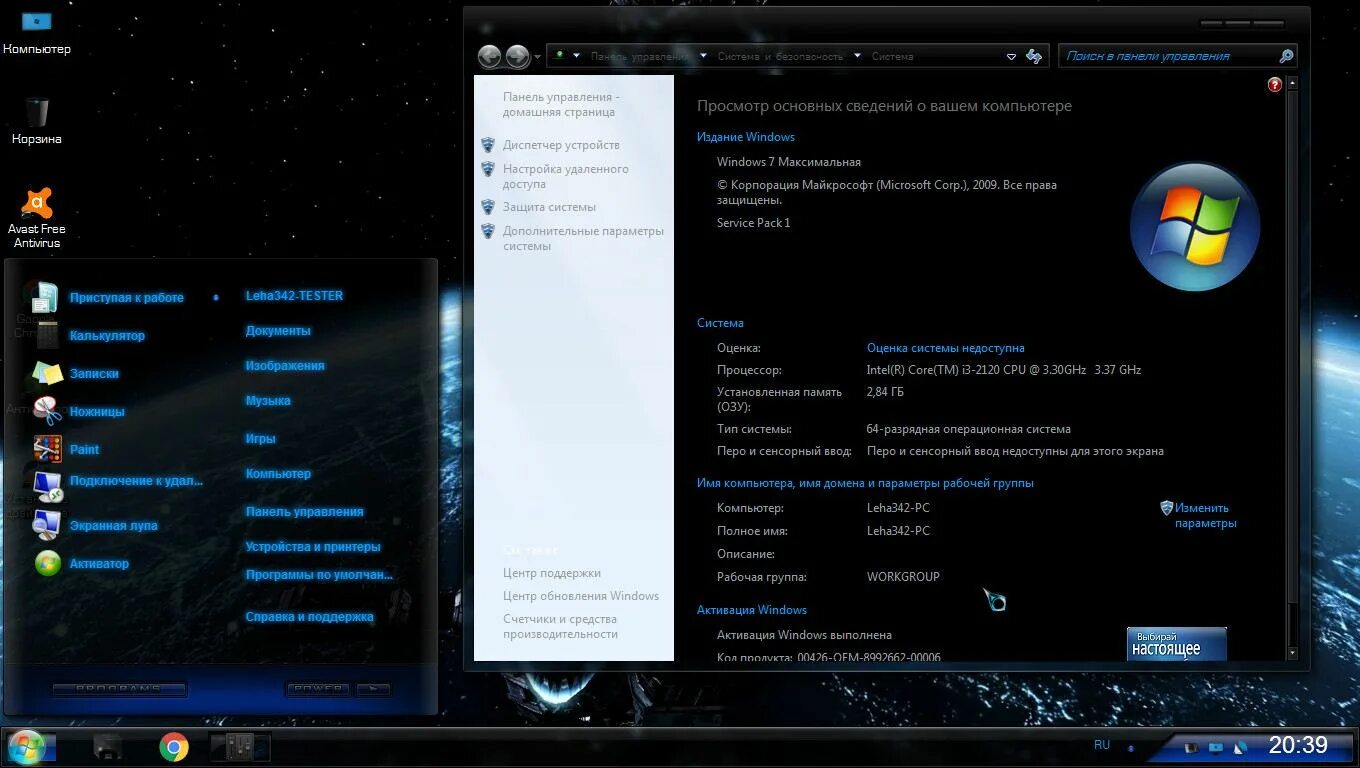Expand breadcrumb arrow before Панель управления

pyautogui.click(x=578, y=57)
